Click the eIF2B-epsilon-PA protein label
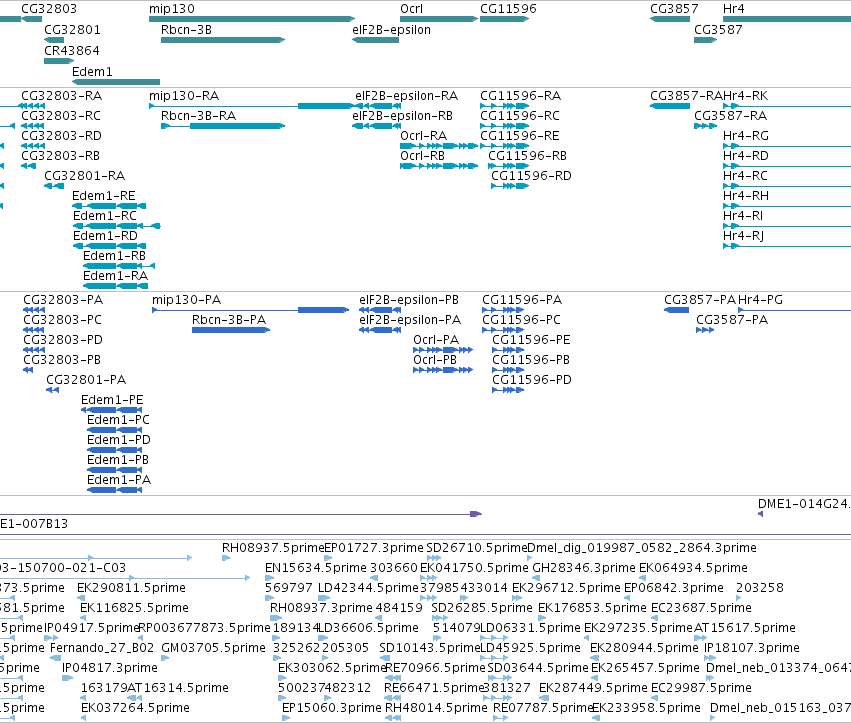This screenshot has height=723, width=851. coord(410,320)
